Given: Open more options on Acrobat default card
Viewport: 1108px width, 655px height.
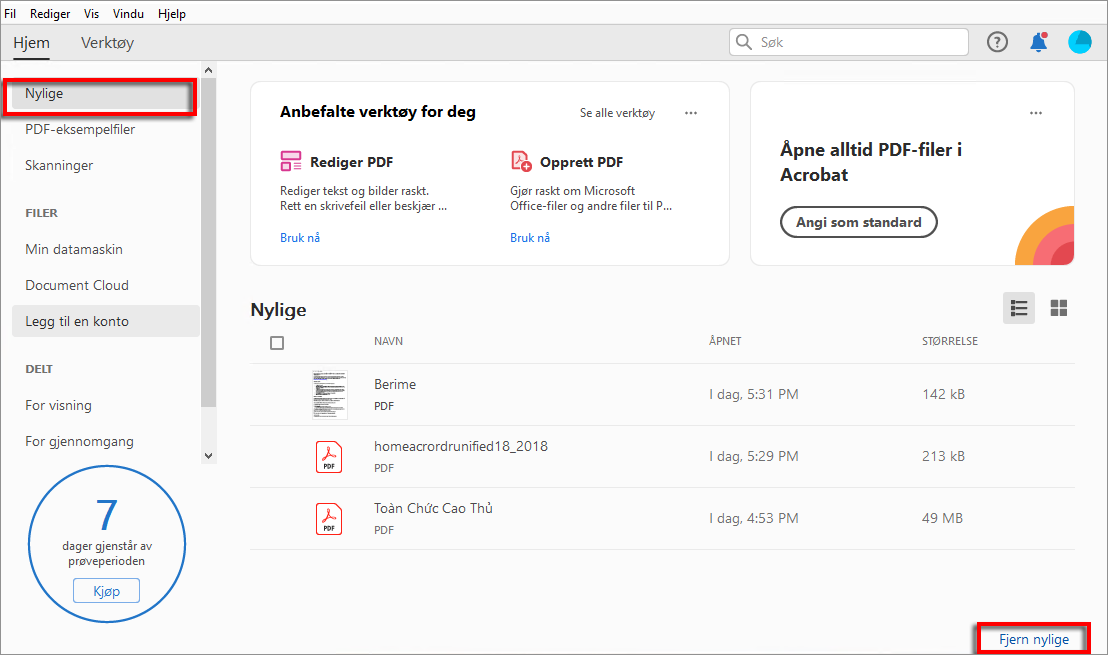Looking at the screenshot, I should (1036, 113).
